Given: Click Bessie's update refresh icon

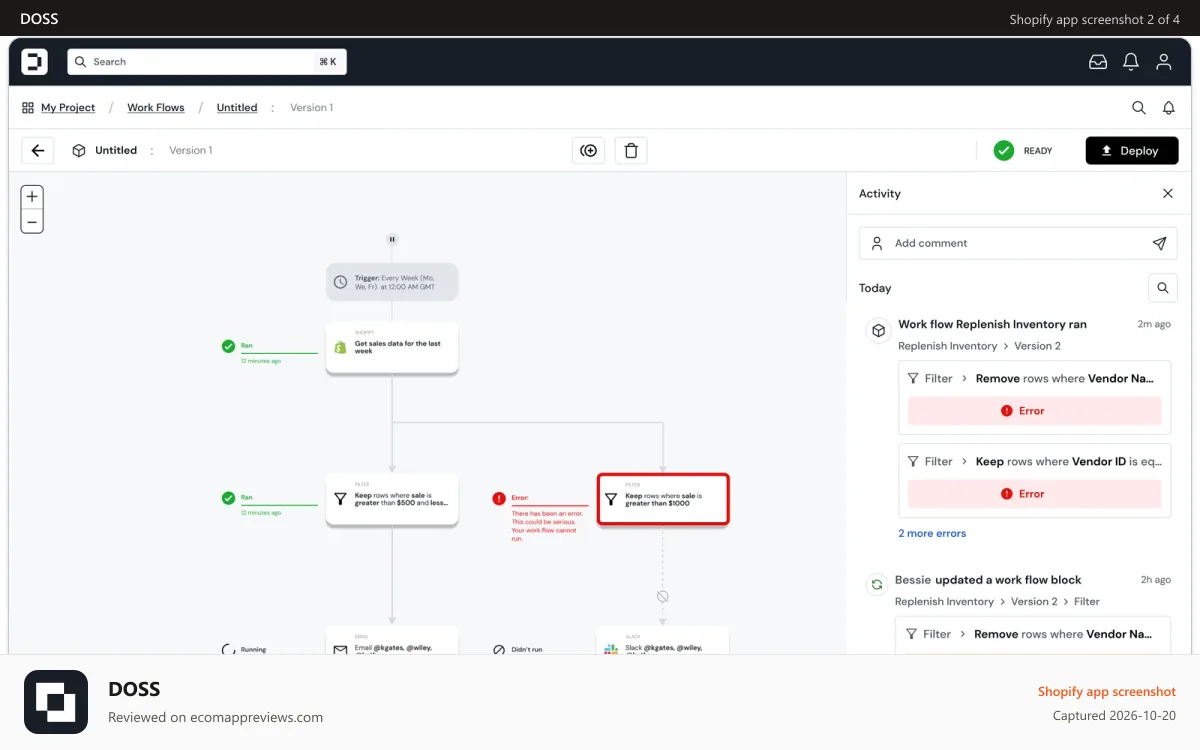Looking at the screenshot, I should (x=877, y=585).
